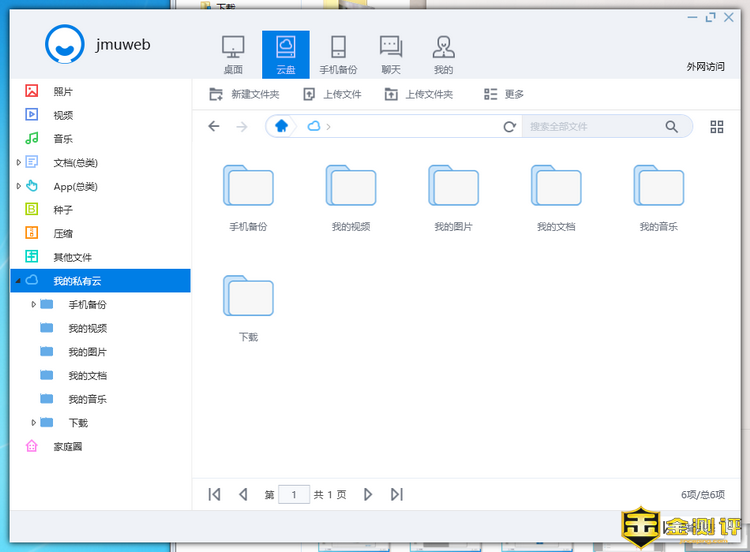Click the refresh icon in the address bar

[x=509, y=127]
